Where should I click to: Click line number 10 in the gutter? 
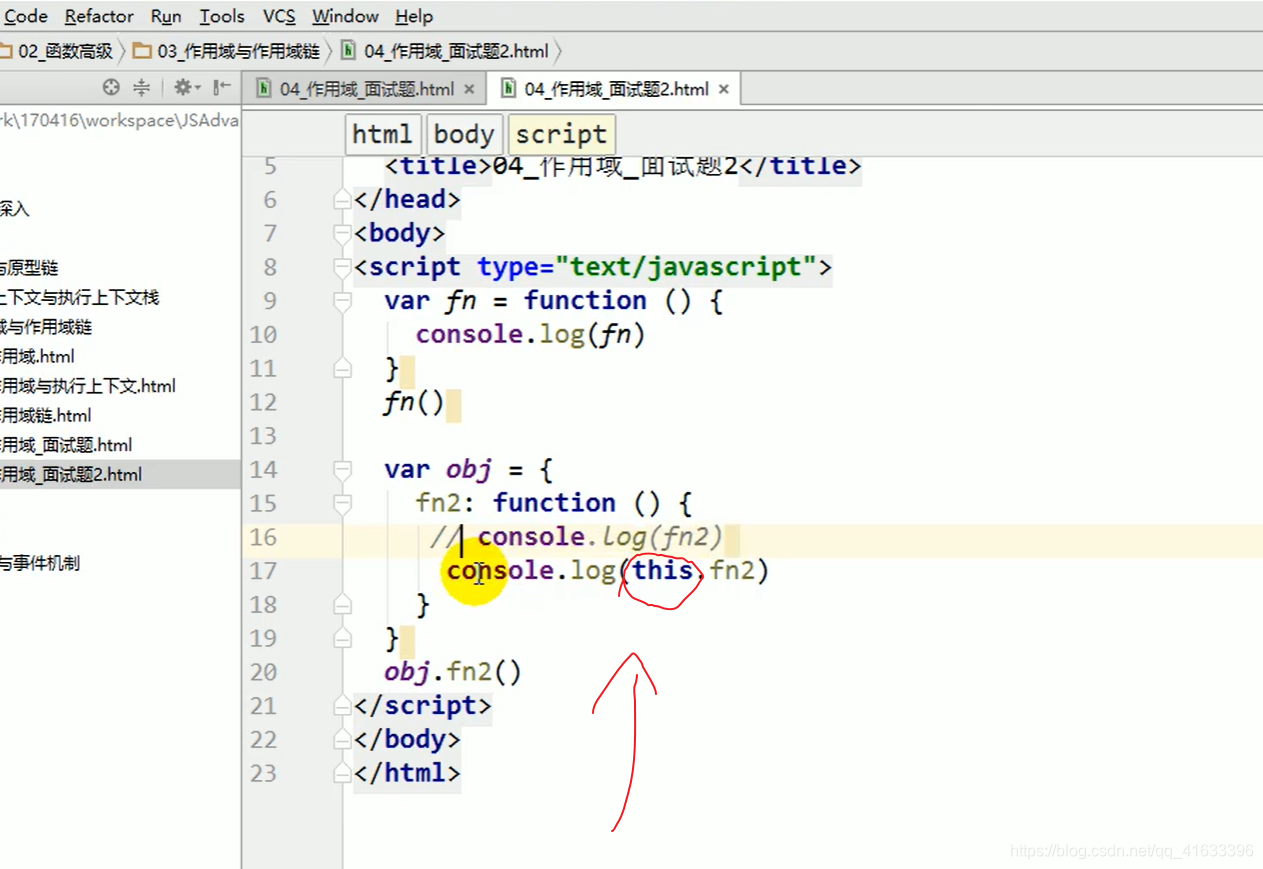point(263,335)
